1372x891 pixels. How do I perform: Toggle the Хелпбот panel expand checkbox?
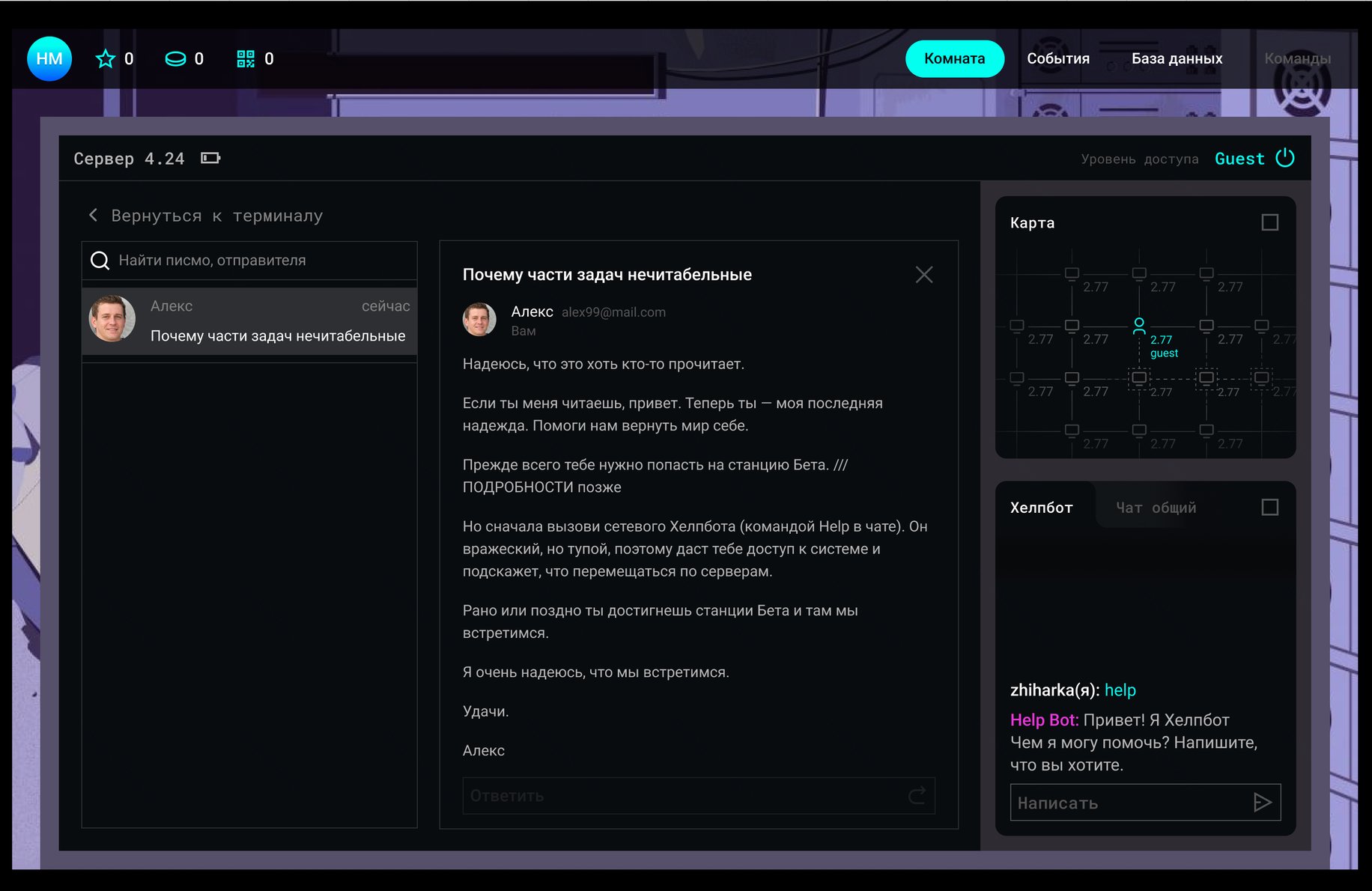1269,508
